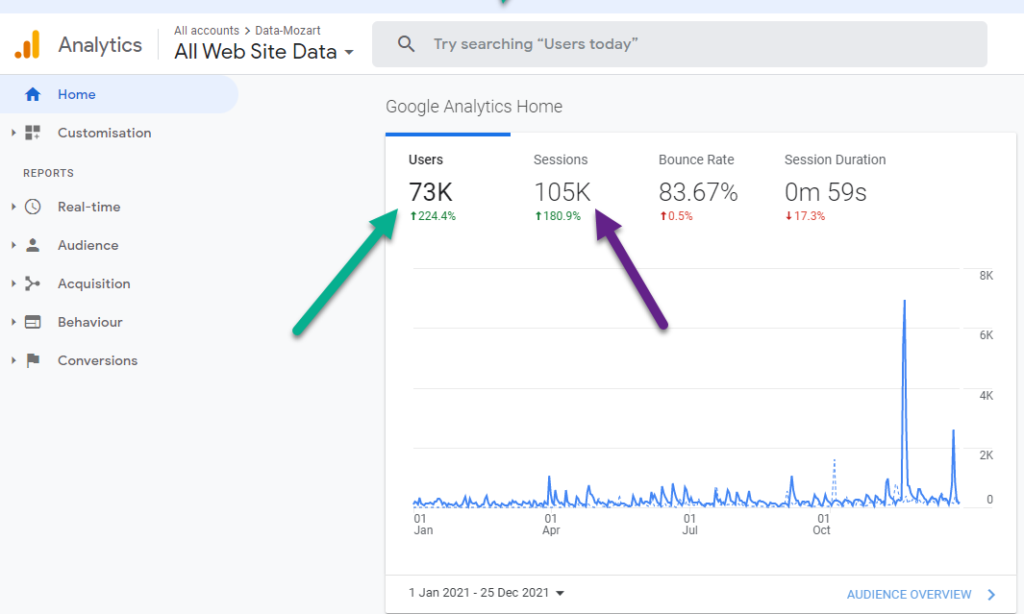Open the Home menu item
Viewport: 1024px width, 614px height.
tap(119, 94)
